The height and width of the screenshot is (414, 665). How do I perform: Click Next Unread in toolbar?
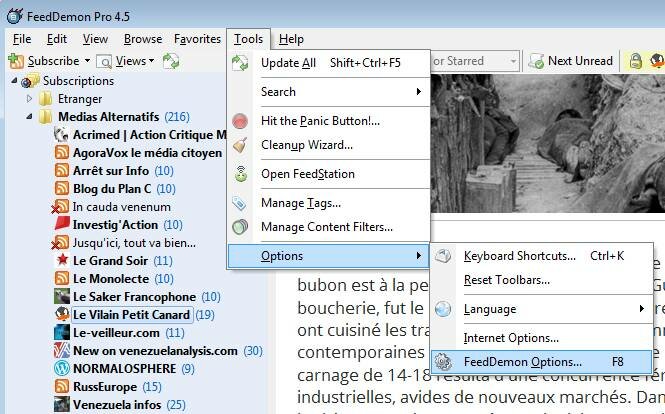571,61
